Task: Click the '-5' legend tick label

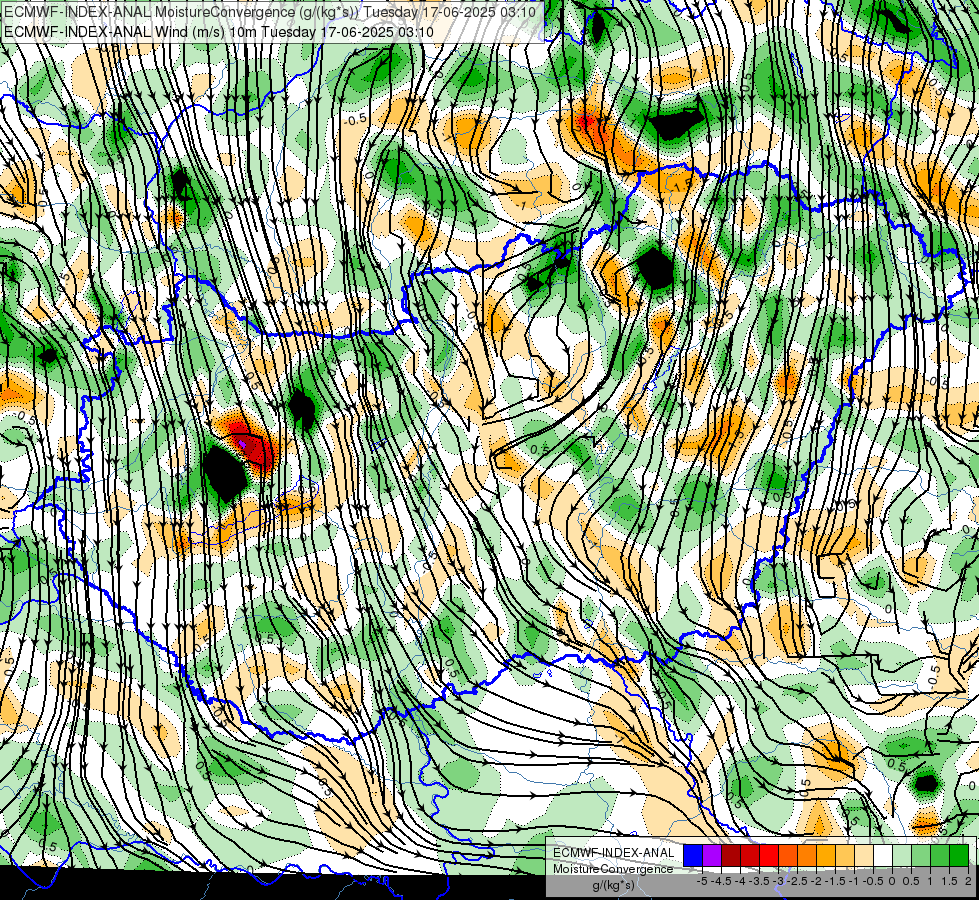Action: pyautogui.click(x=702, y=881)
